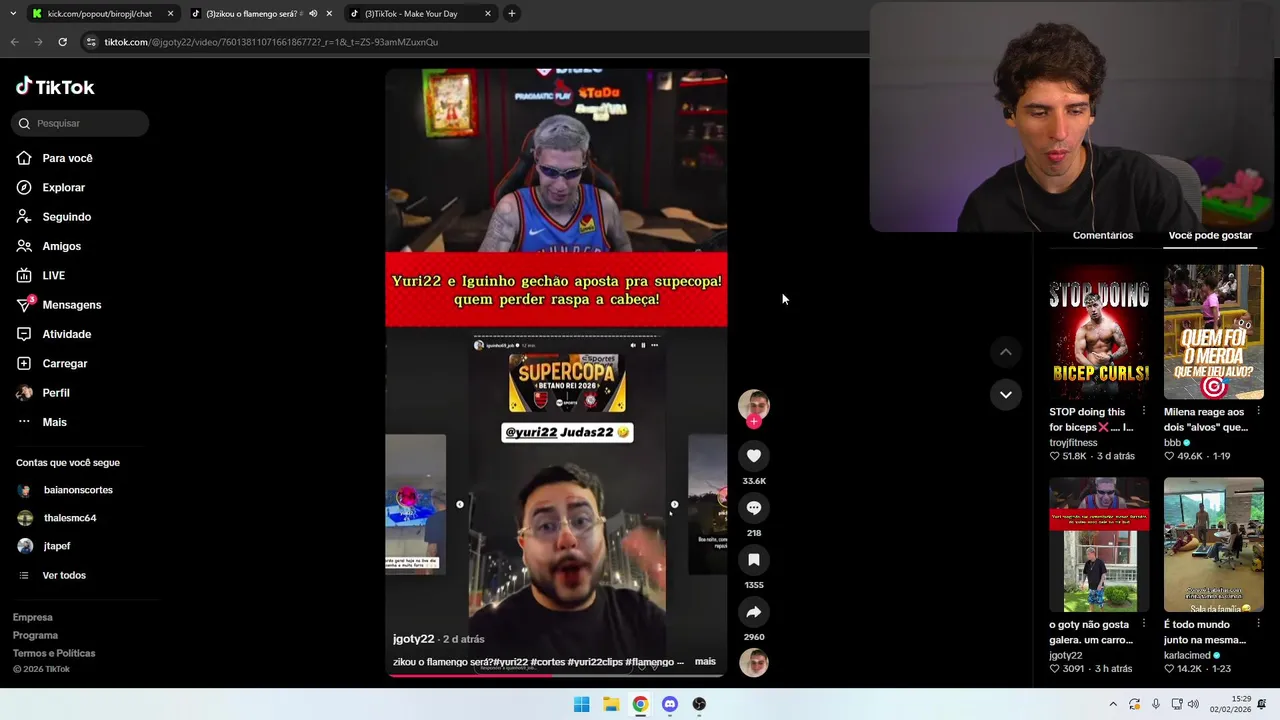Open options for o goty não gosta video
The image size is (1280, 720).
point(1143,625)
